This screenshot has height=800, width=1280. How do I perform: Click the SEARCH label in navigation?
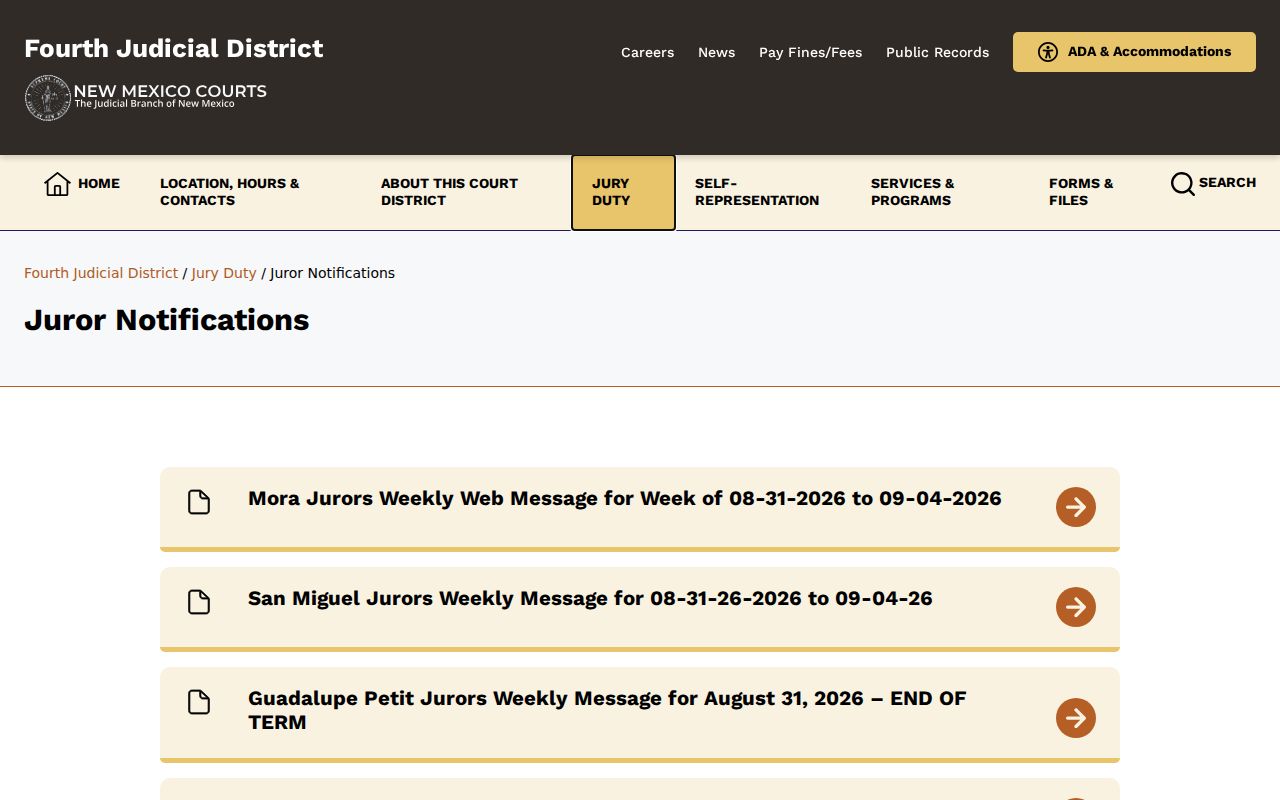tap(1227, 182)
